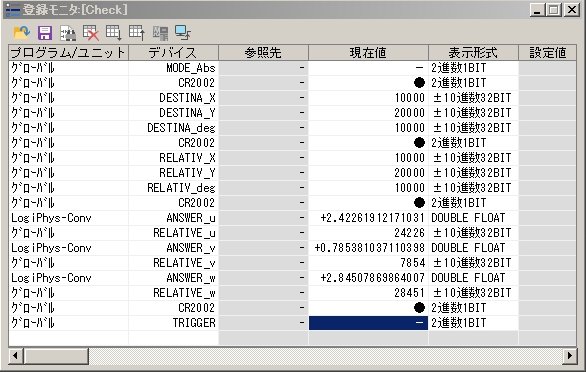The image size is (586, 372).
Task: Click the horizontal scrollbar right arrow
Action: pyautogui.click(x=570, y=356)
